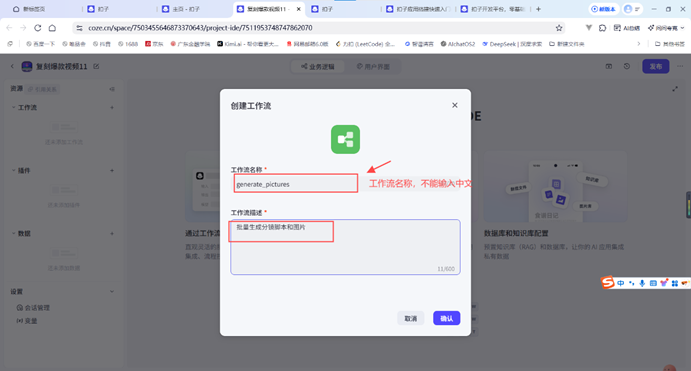This screenshot has height=371, width=691.
Task: Open the 智谱清言 bookmark
Action: [419, 44]
